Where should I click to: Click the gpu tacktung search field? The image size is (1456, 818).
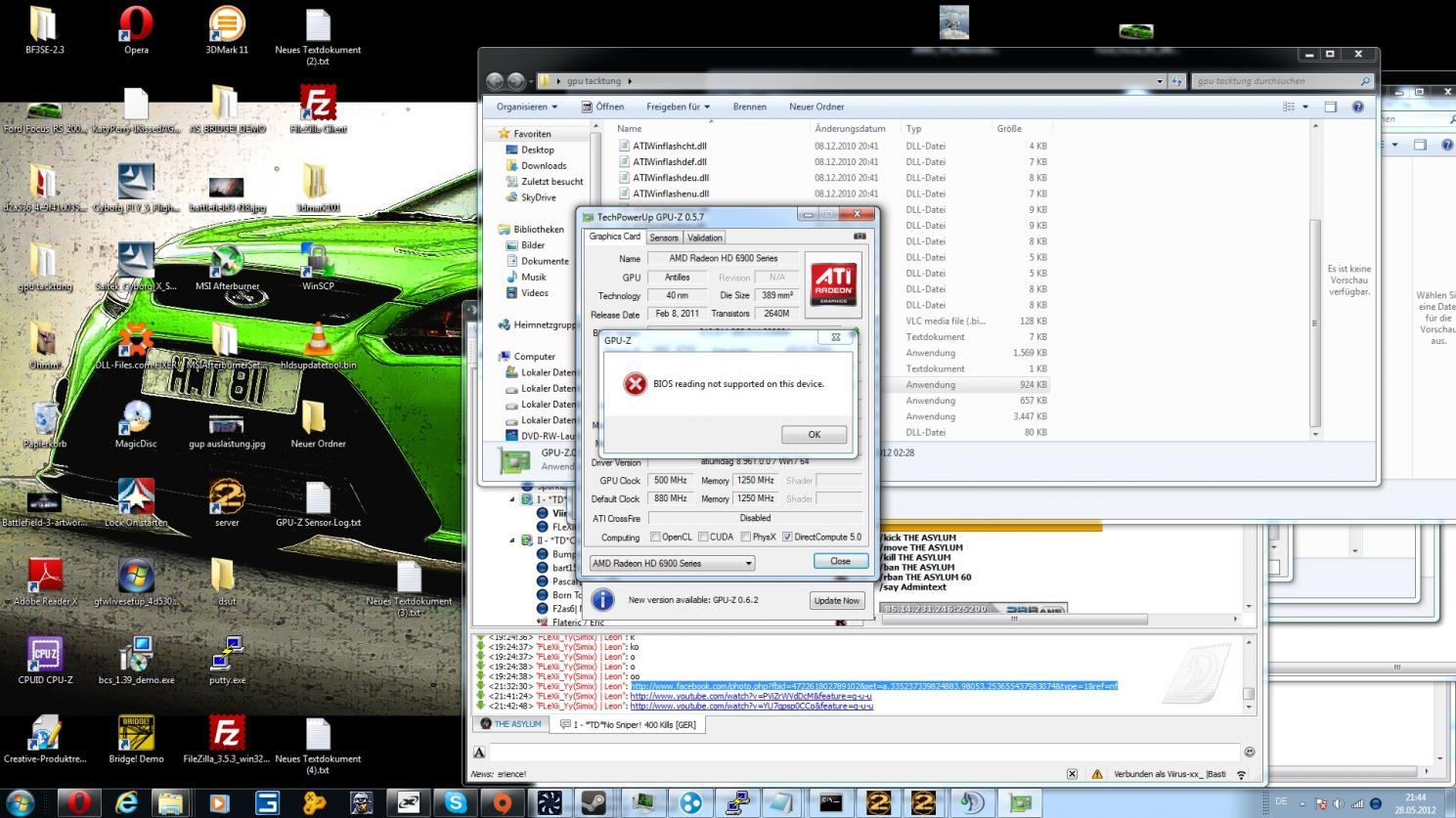(x=1282, y=81)
